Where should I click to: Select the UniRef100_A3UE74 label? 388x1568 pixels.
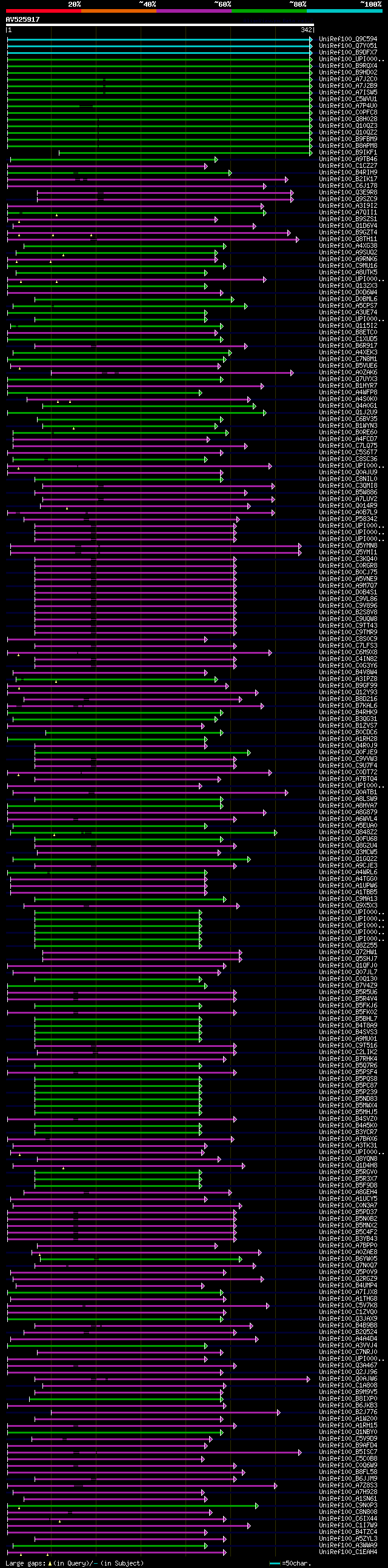pyautogui.click(x=348, y=313)
